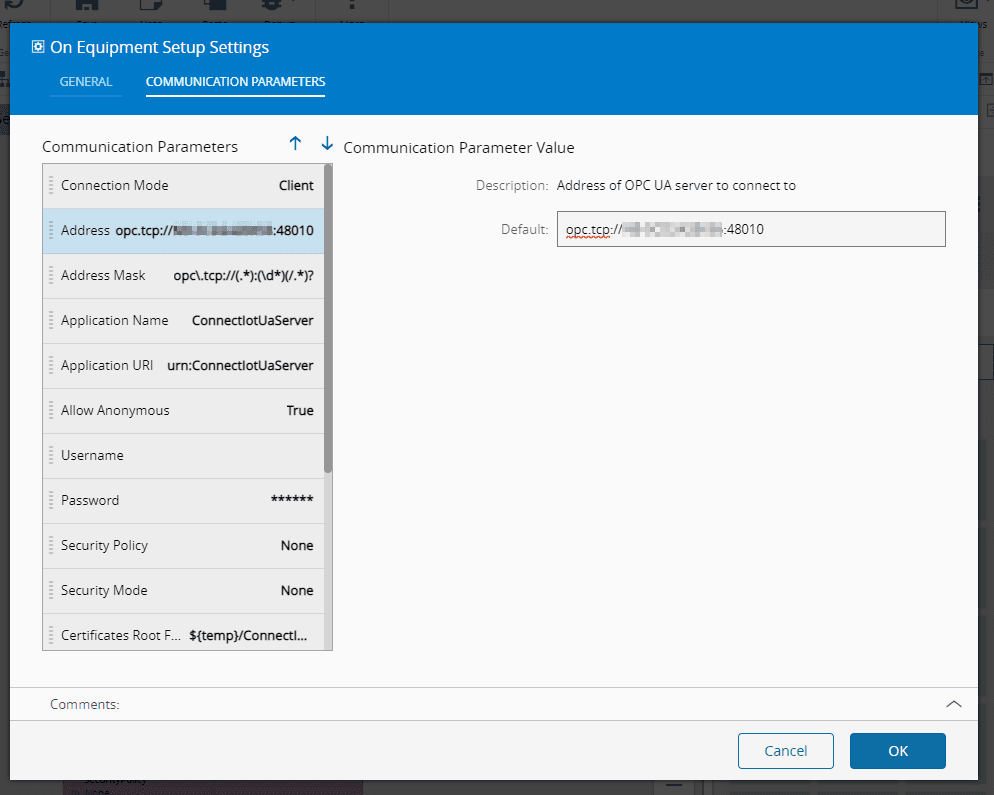Click the drag handle on Application Name row
Image resolution: width=994 pixels, height=795 pixels.
[x=50, y=320]
